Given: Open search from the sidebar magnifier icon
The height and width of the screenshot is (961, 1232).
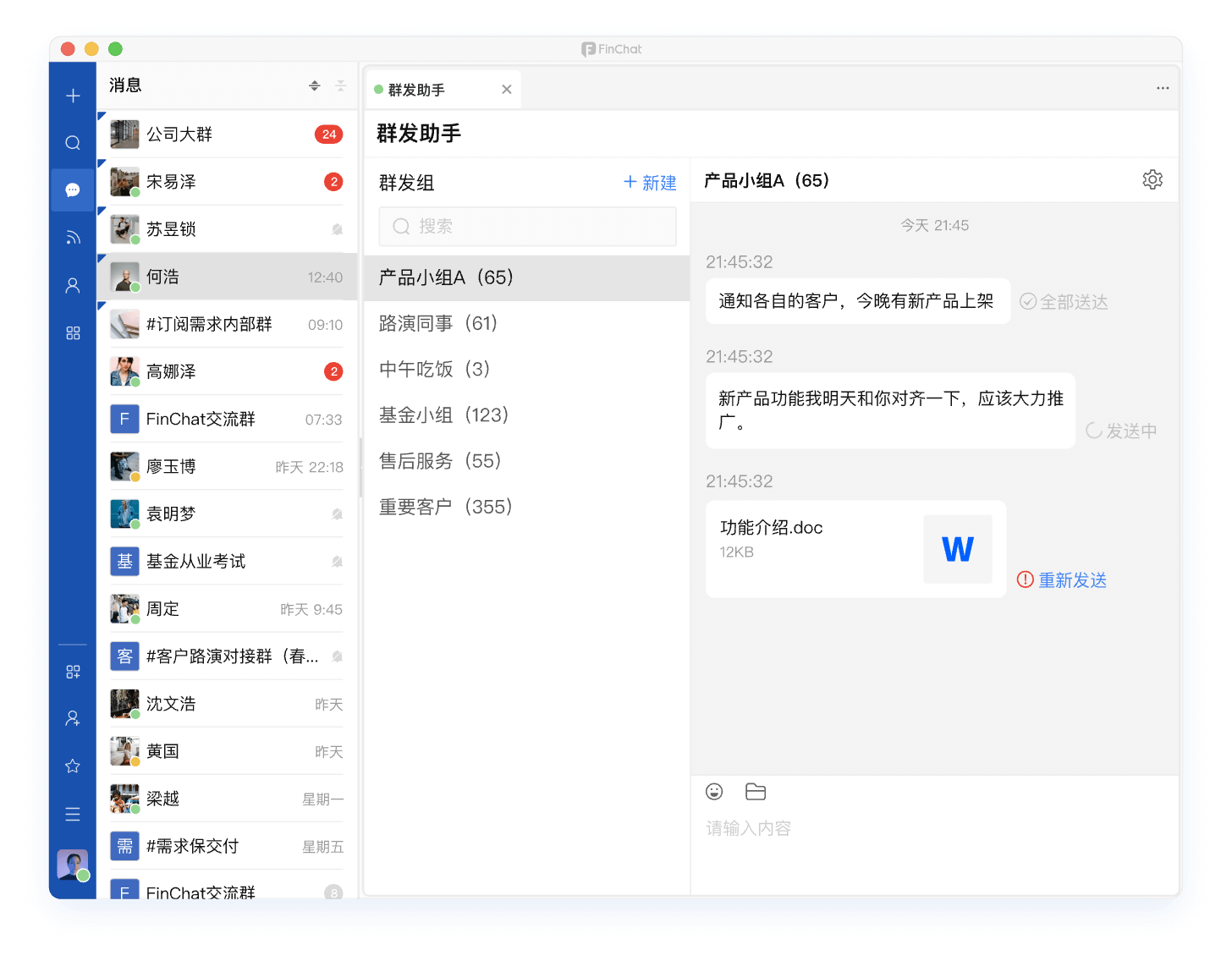Looking at the screenshot, I should pos(73,143).
